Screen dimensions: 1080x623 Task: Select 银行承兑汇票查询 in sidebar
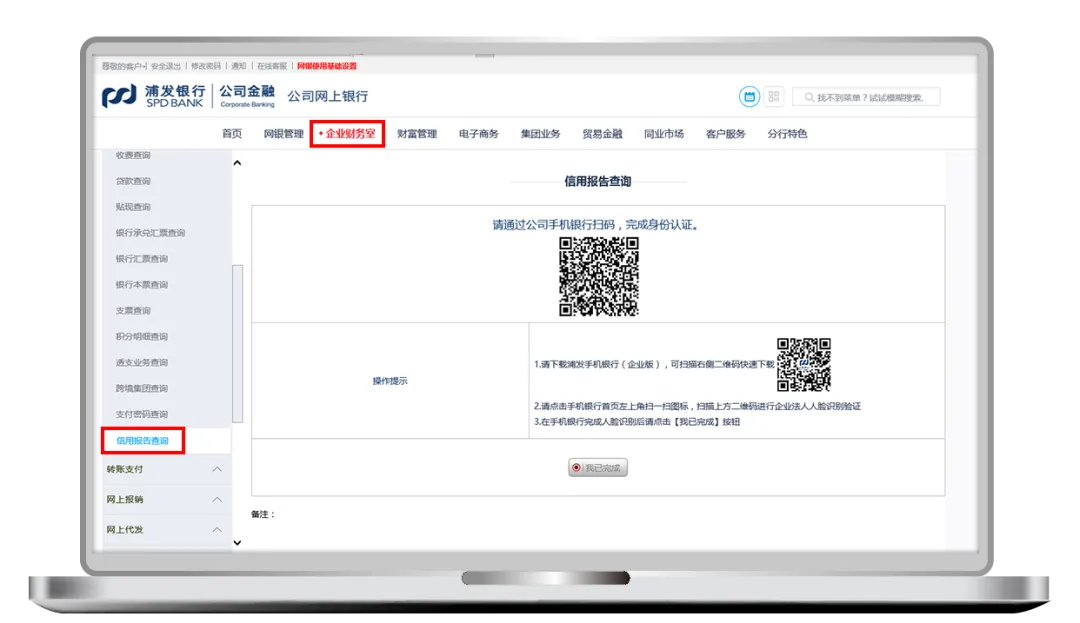click(150, 233)
